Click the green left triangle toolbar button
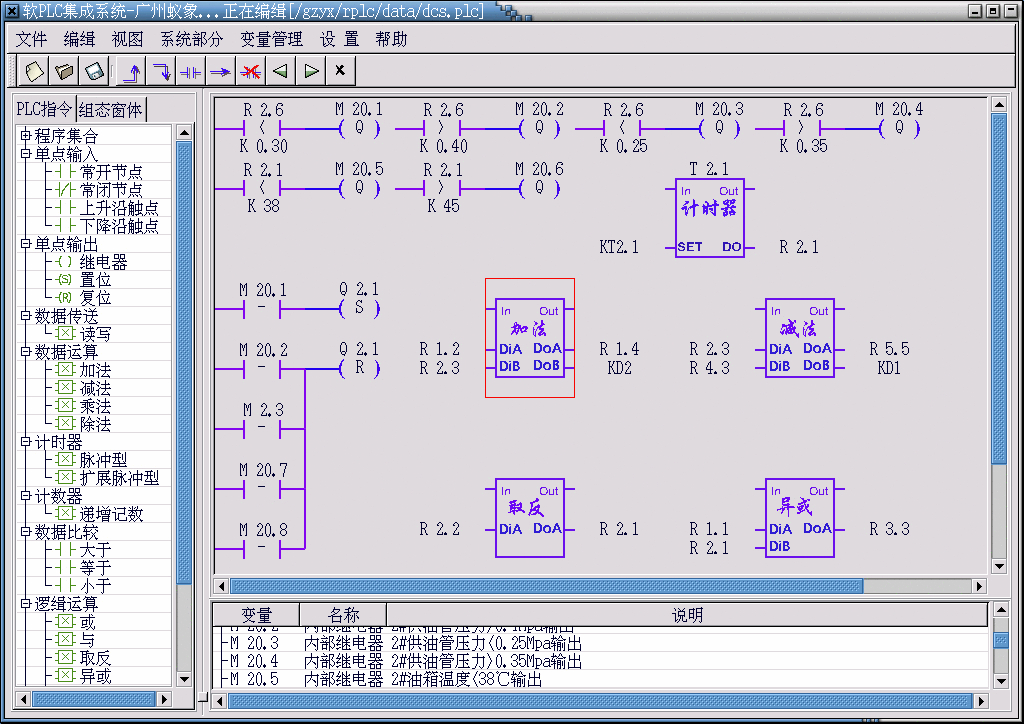This screenshot has height=724, width=1024. point(280,71)
